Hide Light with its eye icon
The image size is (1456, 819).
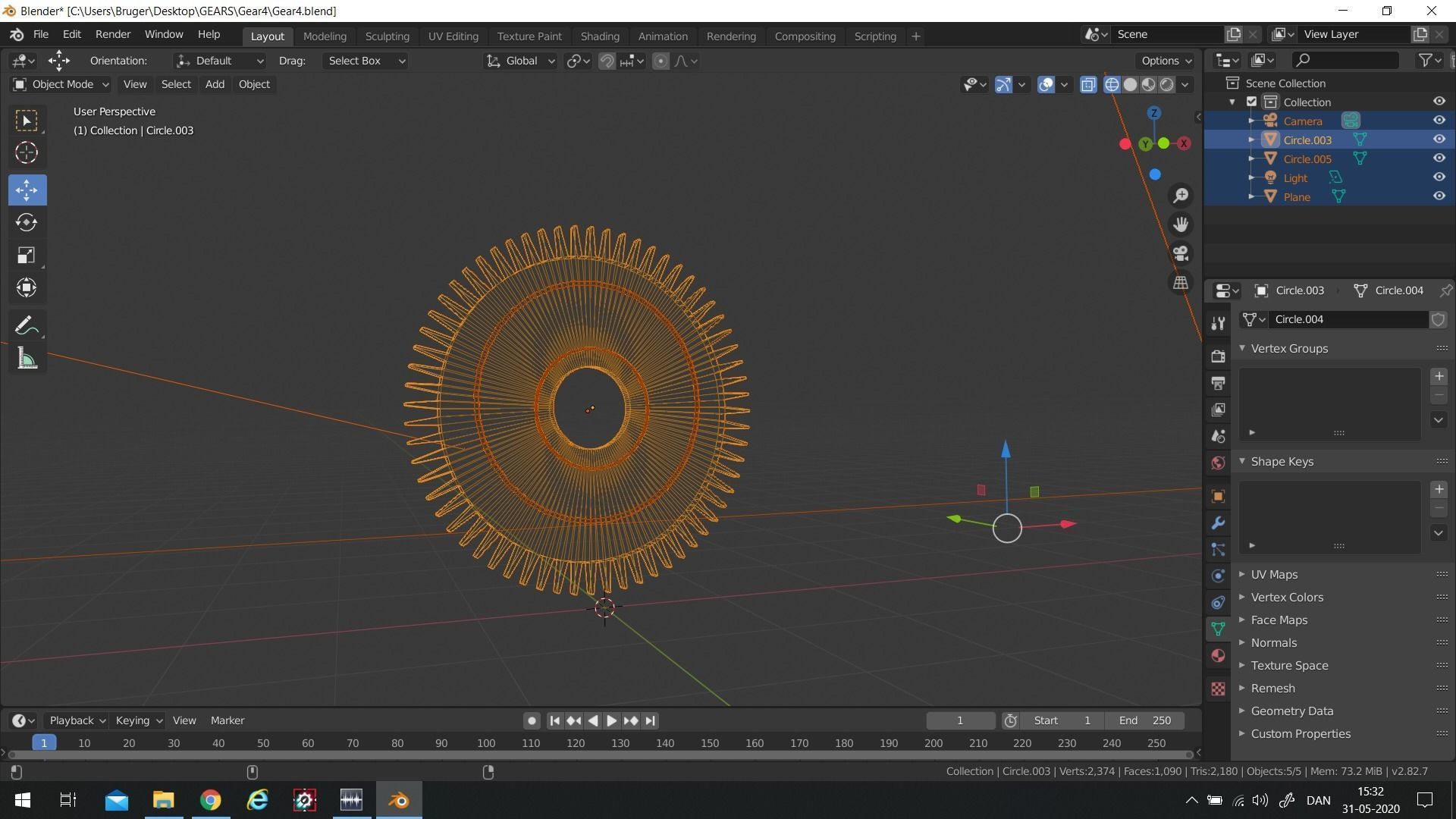(x=1439, y=177)
